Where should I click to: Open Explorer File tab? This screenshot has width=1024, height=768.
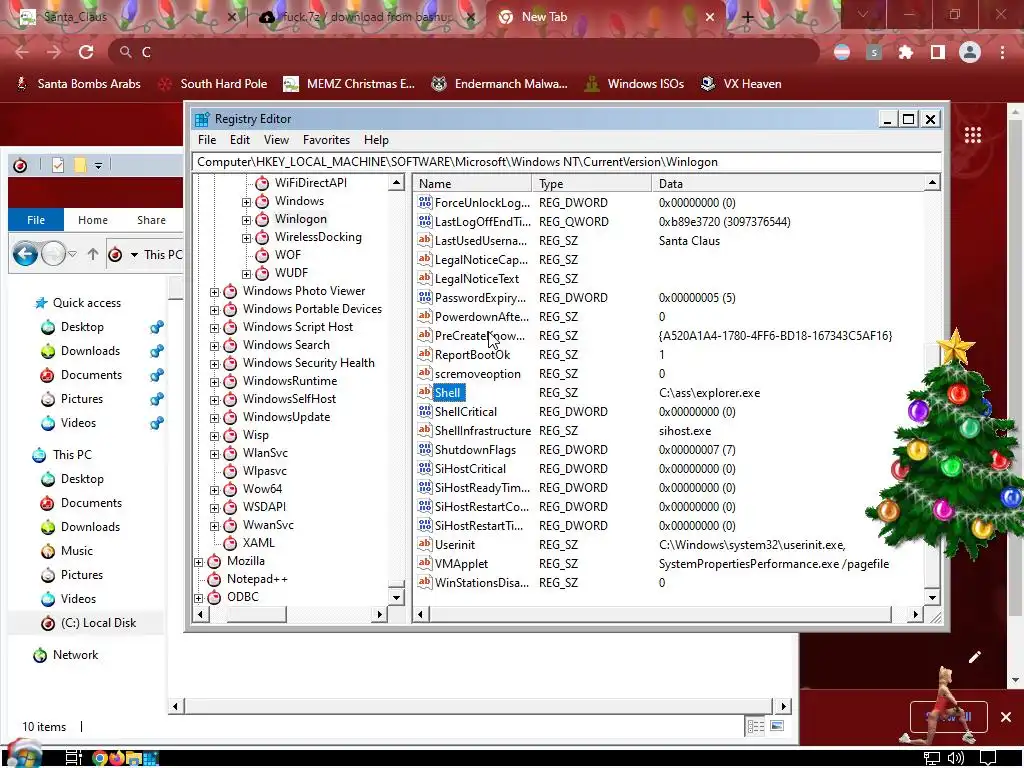pyautogui.click(x=36, y=220)
